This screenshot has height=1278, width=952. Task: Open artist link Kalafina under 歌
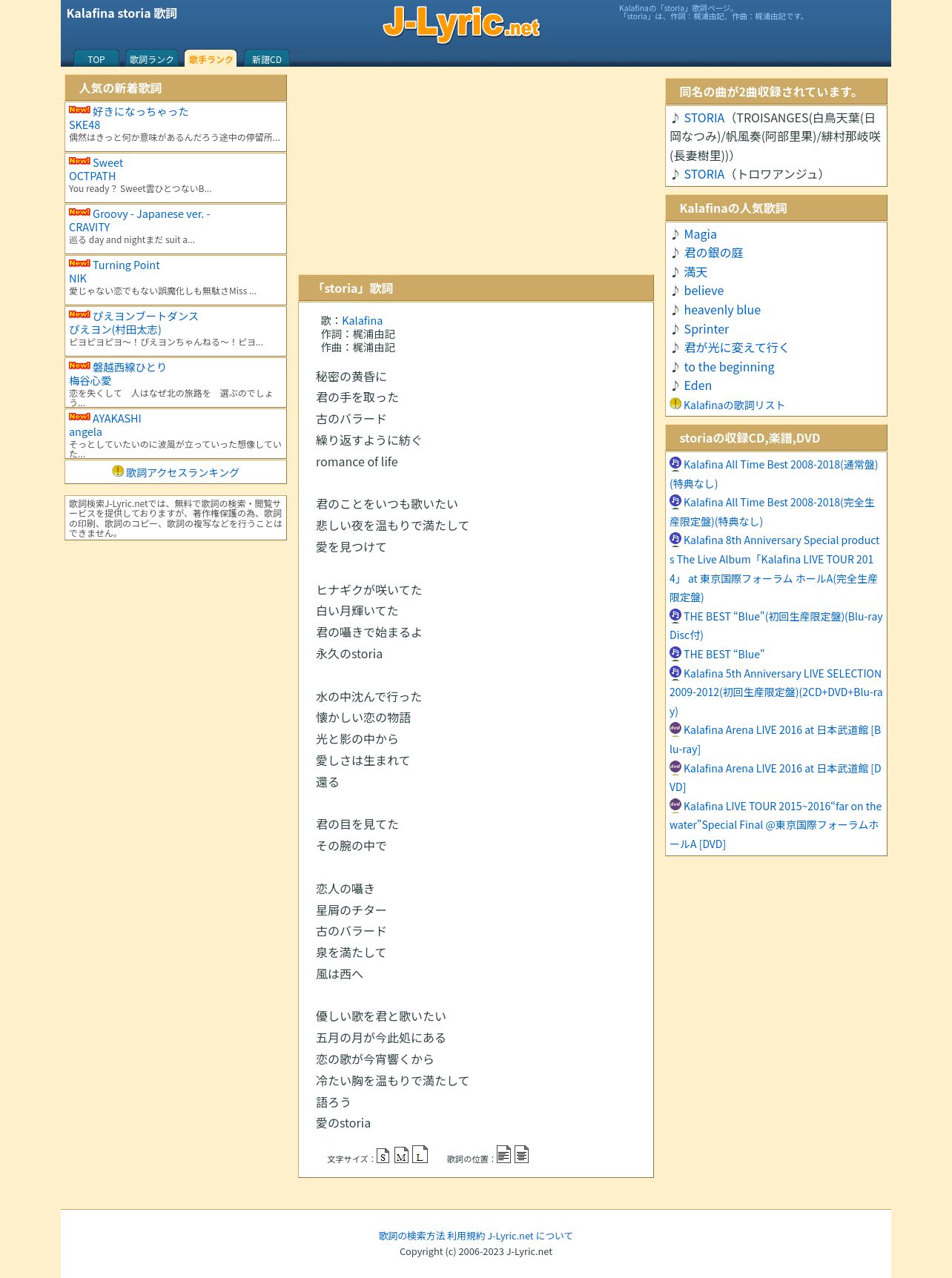pos(363,320)
